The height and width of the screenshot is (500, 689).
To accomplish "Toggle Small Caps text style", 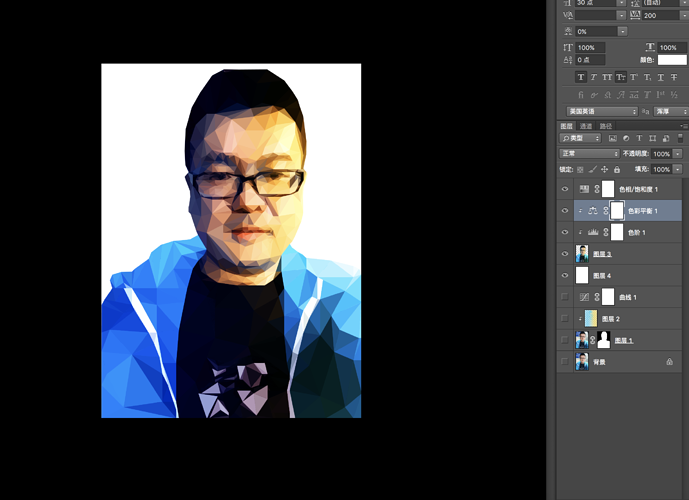I will click(620, 77).
